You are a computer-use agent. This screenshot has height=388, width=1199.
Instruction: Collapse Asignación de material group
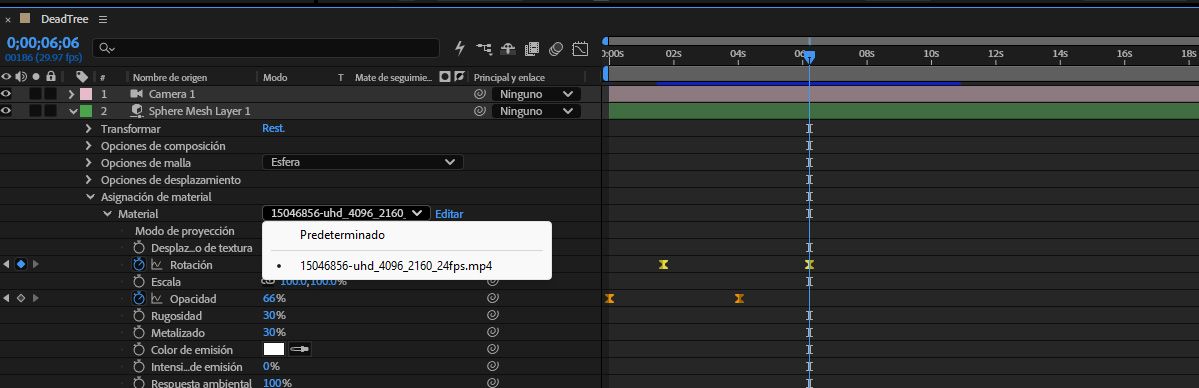(89, 197)
